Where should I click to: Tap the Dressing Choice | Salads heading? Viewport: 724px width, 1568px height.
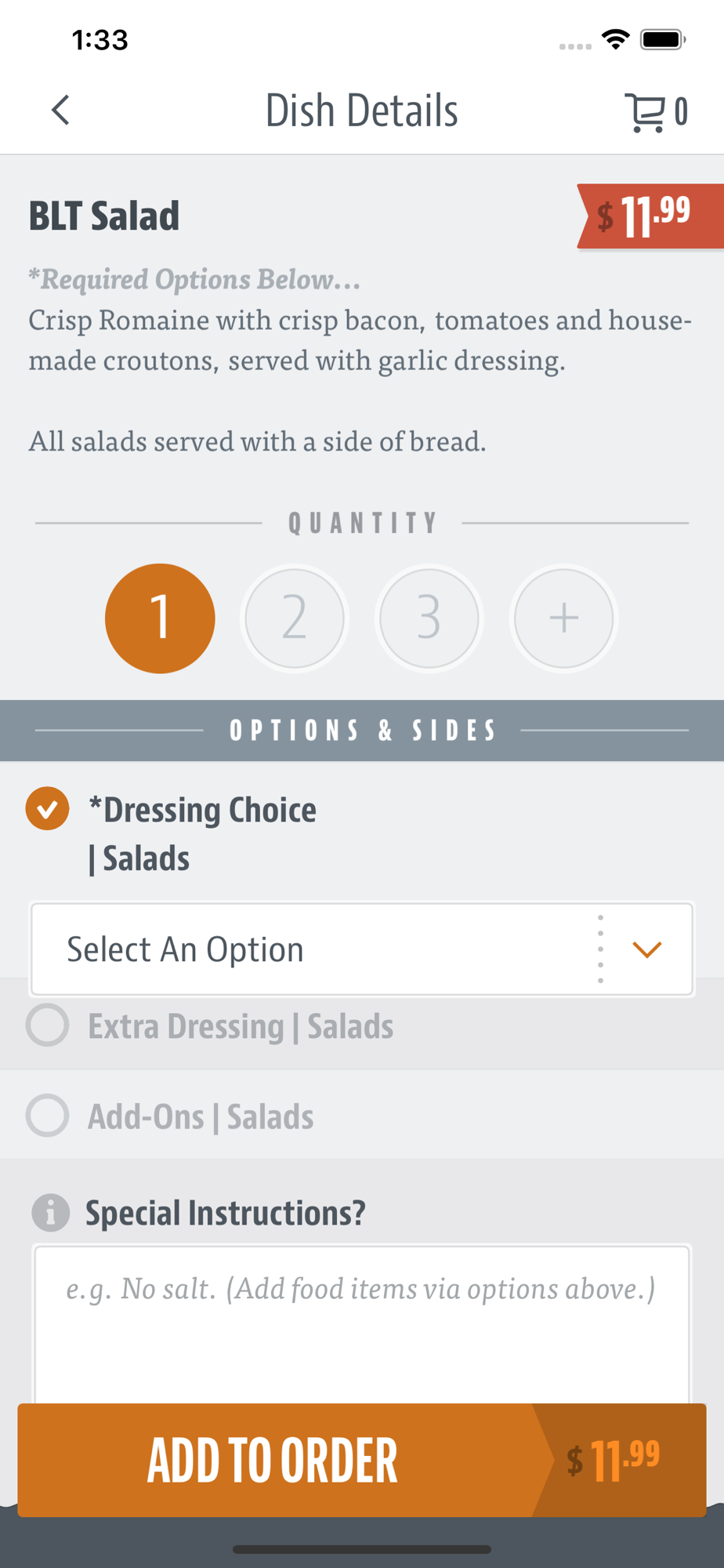[x=202, y=833]
